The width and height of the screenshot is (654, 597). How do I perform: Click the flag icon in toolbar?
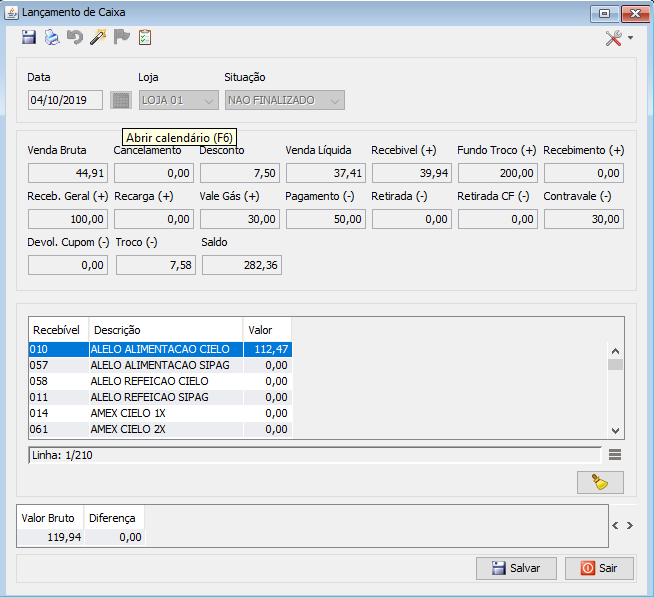tap(121, 37)
